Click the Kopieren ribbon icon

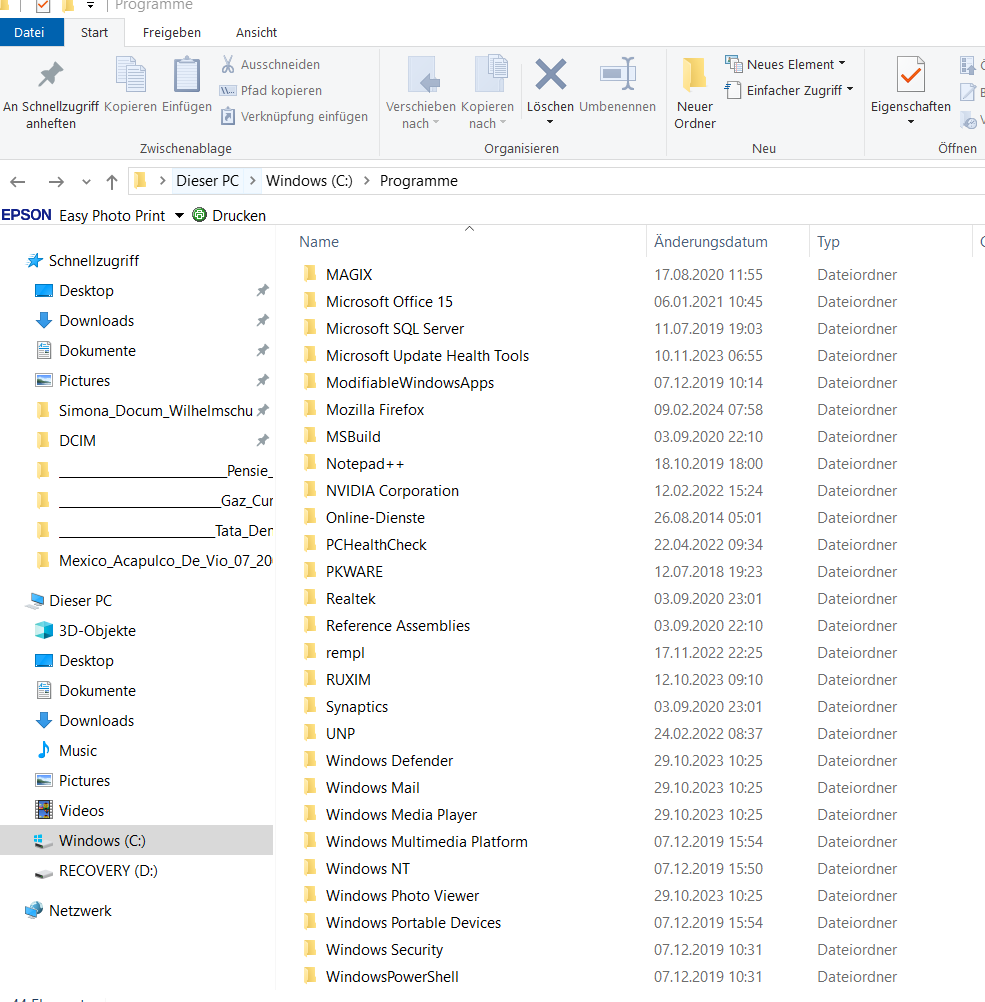(130, 75)
